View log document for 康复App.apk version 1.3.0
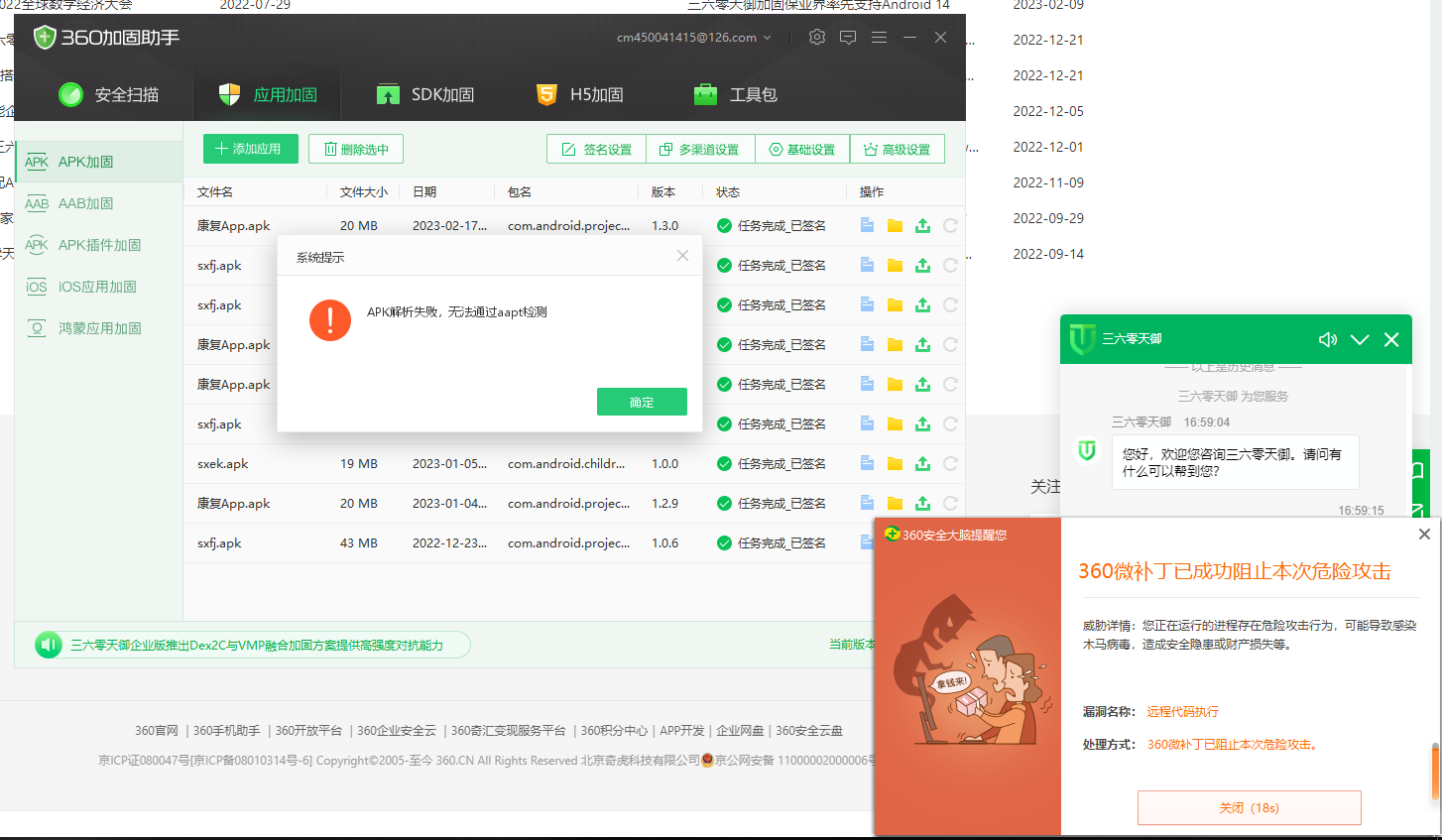Viewport: 1442px width, 840px height. click(x=867, y=225)
